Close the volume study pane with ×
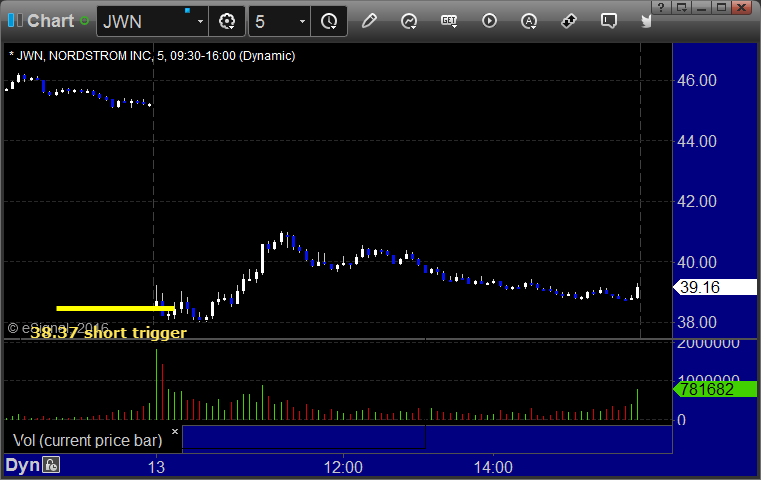The image size is (761, 480). 175,431
